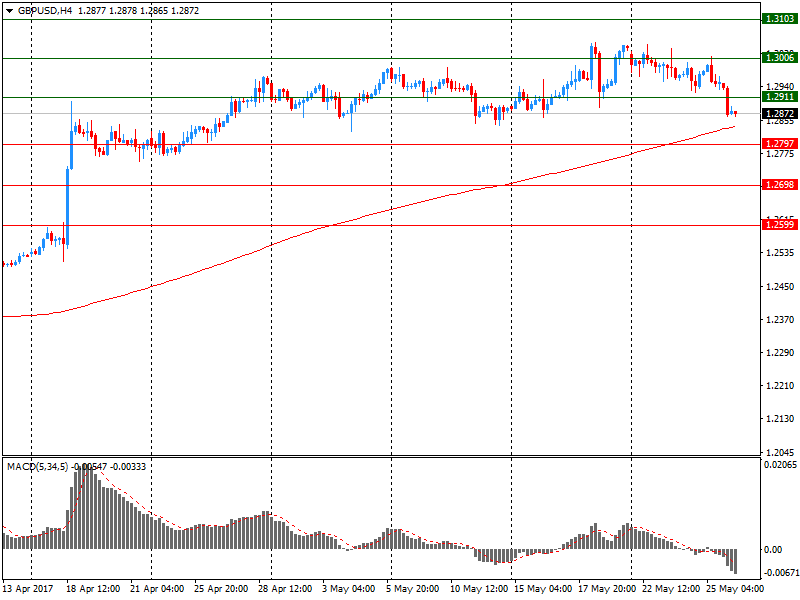Click the 3 May 04:00 time label
The image size is (800, 600).
click(348, 588)
